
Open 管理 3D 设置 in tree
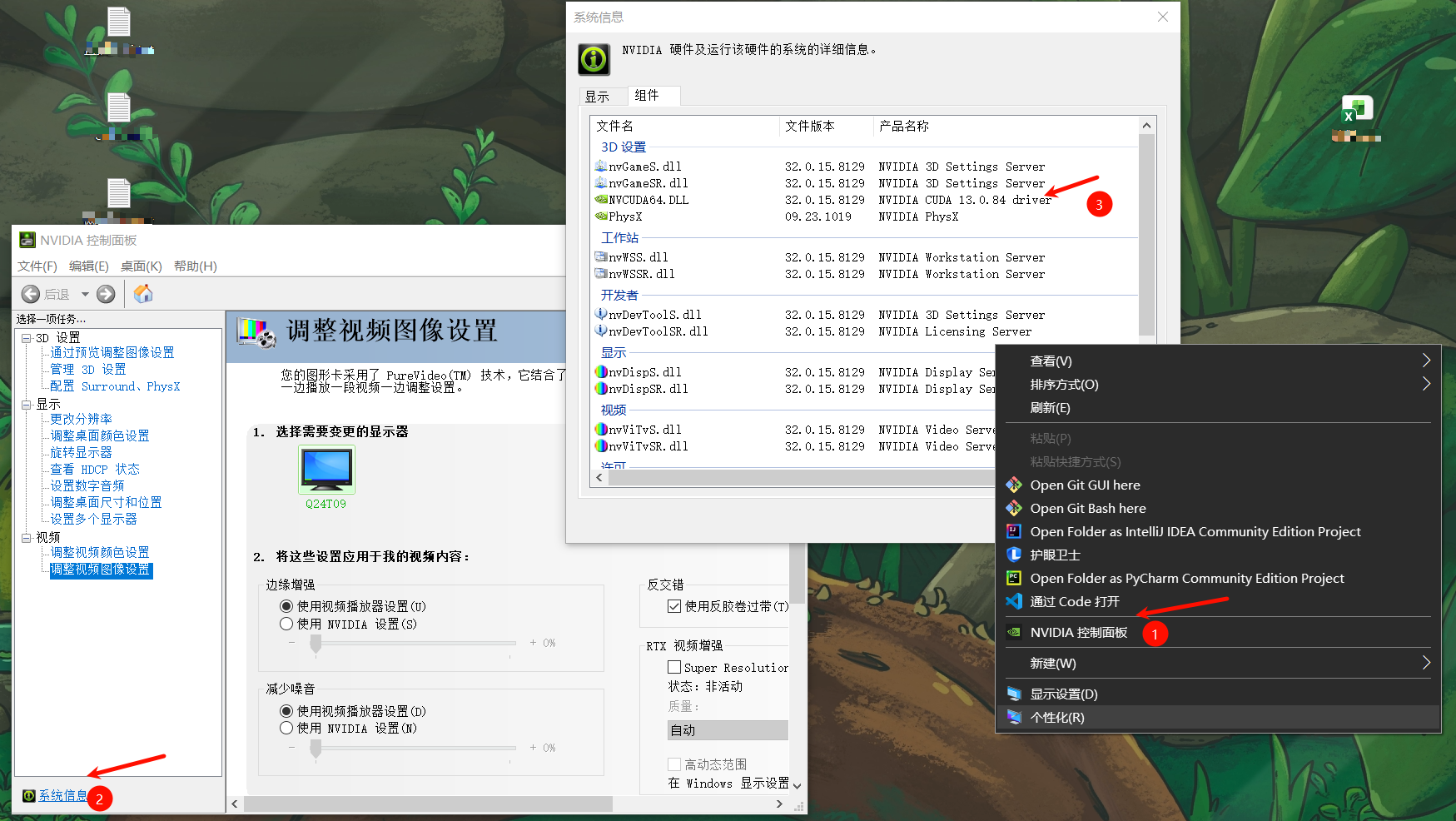click(88, 370)
